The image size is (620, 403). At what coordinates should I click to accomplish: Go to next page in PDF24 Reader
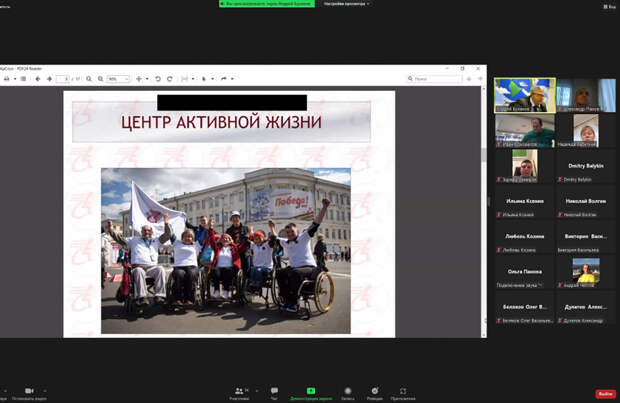tap(49, 79)
